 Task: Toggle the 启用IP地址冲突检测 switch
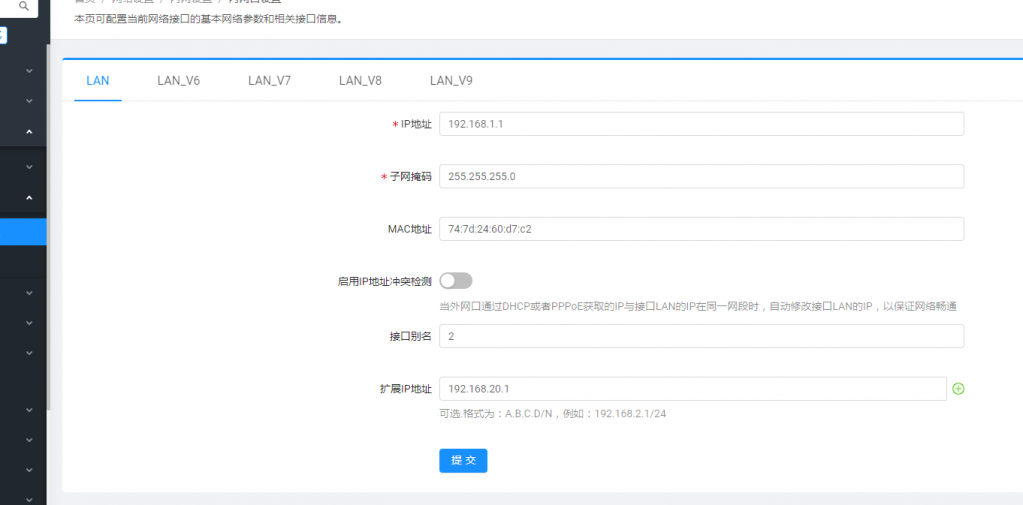(x=455, y=281)
